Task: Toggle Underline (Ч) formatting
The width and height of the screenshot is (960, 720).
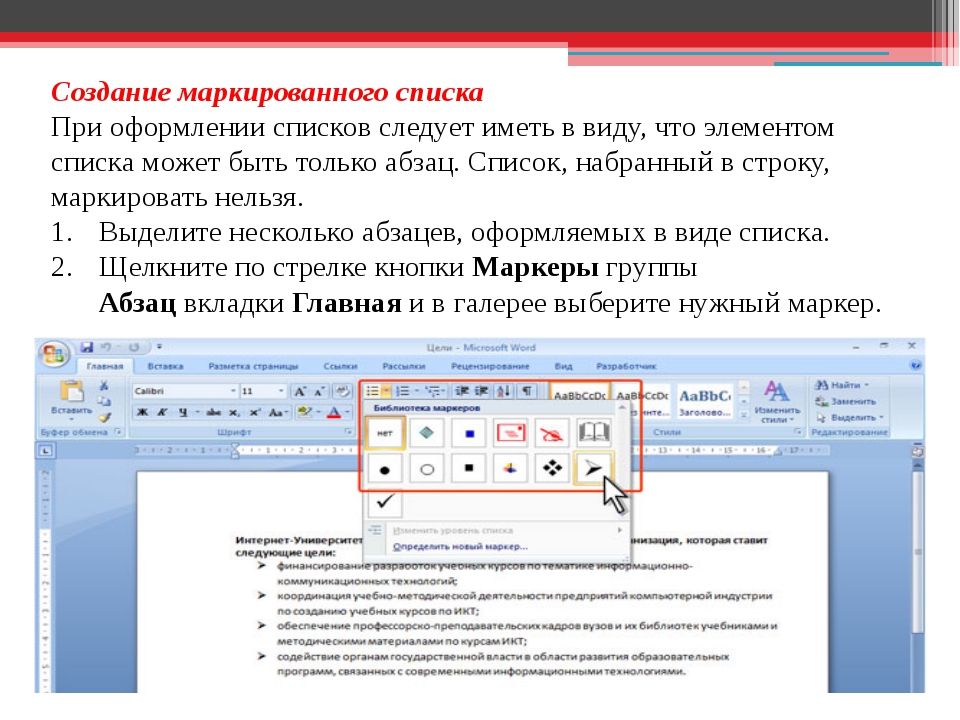Action: 182,413
